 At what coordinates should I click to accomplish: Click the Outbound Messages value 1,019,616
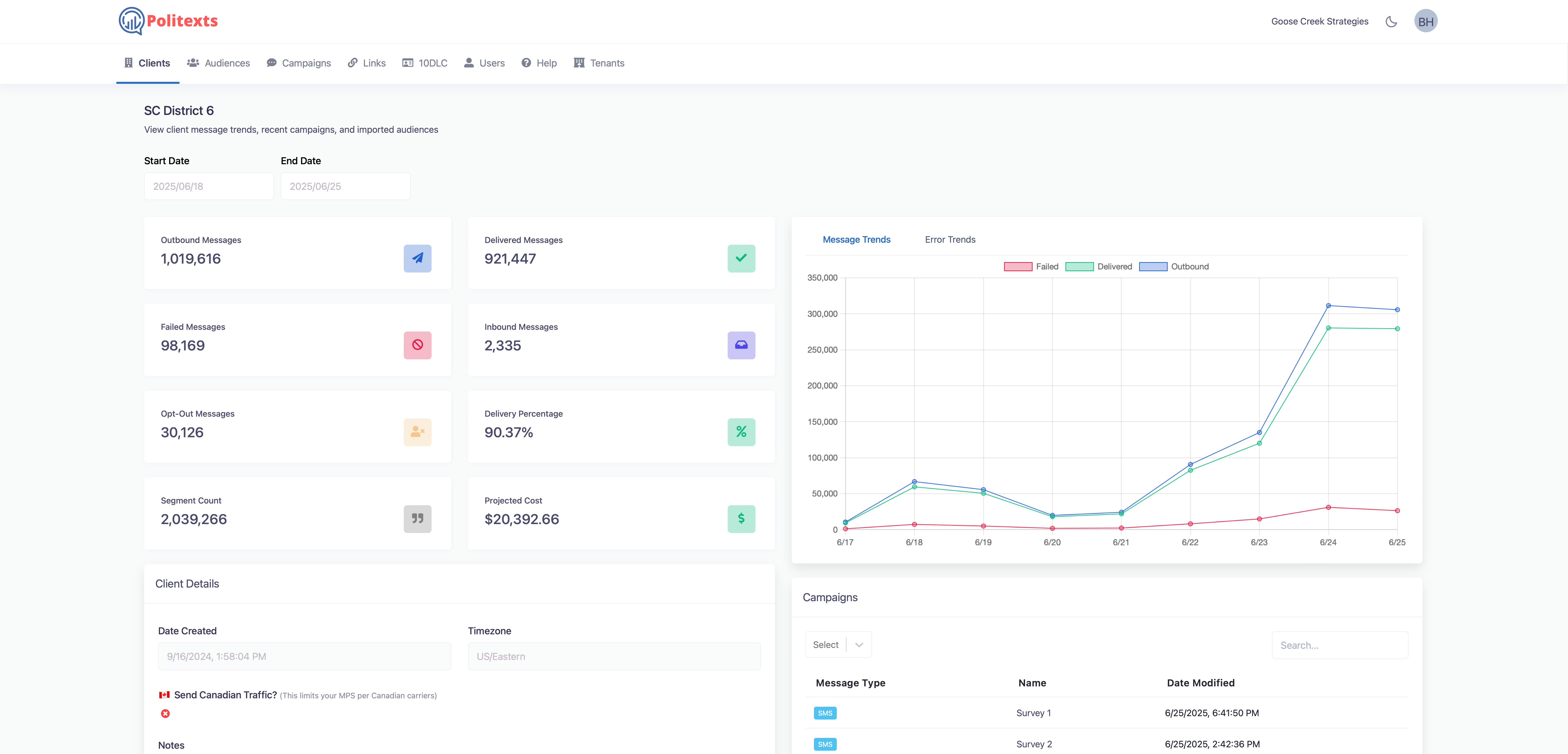pos(191,259)
